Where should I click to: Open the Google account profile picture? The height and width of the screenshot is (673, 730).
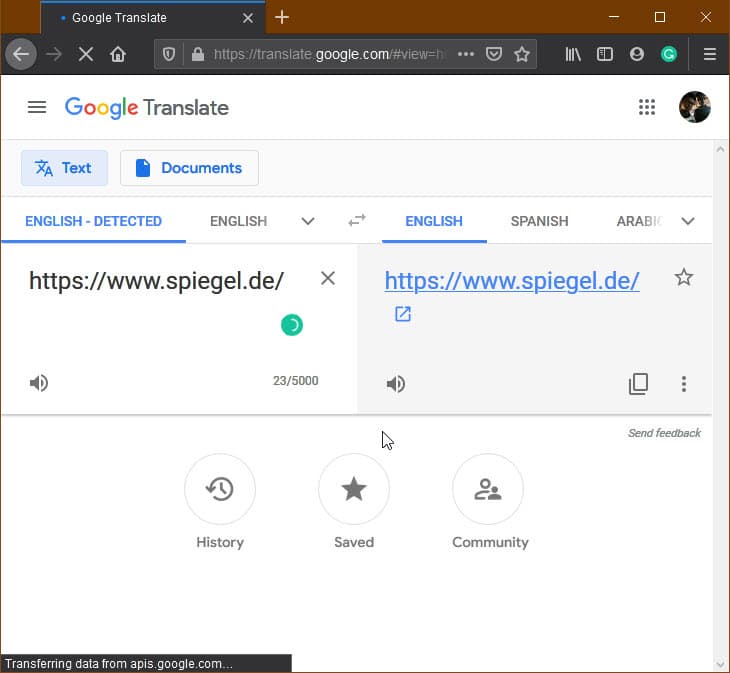coord(695,107)
